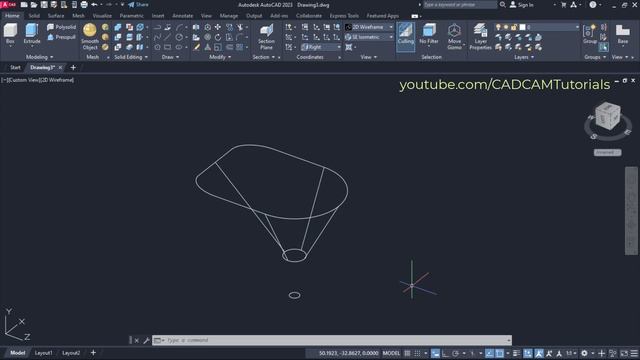Open the Right UCS dropdown
Image resolution: width=640 pixels, height=360 pixels.
click(x=321, y=47)
